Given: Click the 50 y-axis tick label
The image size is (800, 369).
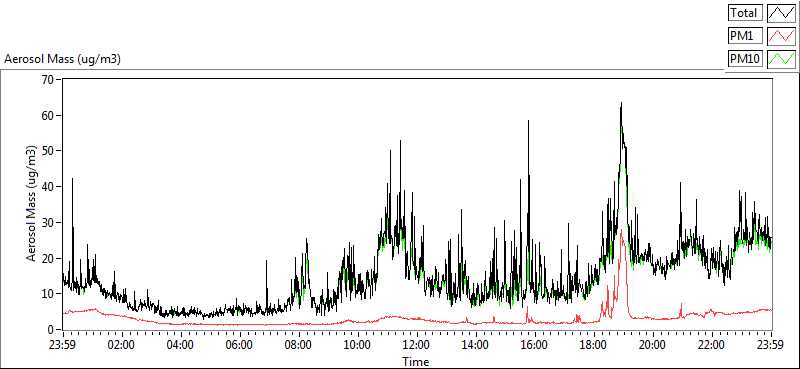Looking at the screenshot, I should pyautogui.click(x=48, y=151).
